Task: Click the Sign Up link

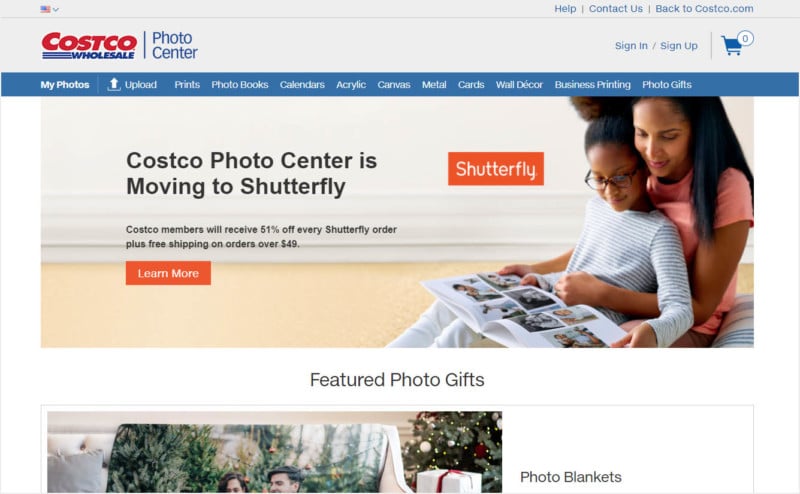Action: coord(679,46)
